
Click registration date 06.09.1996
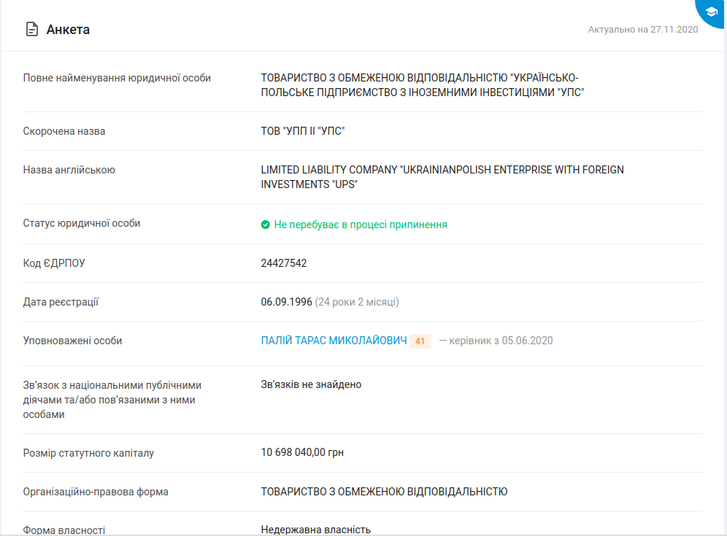tap(286, 302)
